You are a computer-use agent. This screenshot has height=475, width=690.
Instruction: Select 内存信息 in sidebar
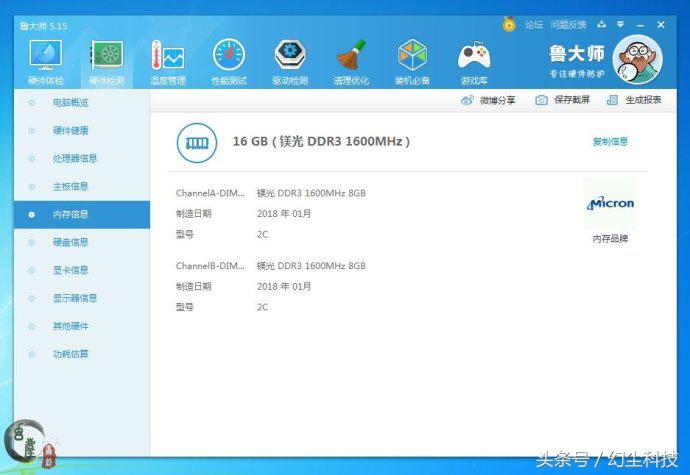coord(82,214)
